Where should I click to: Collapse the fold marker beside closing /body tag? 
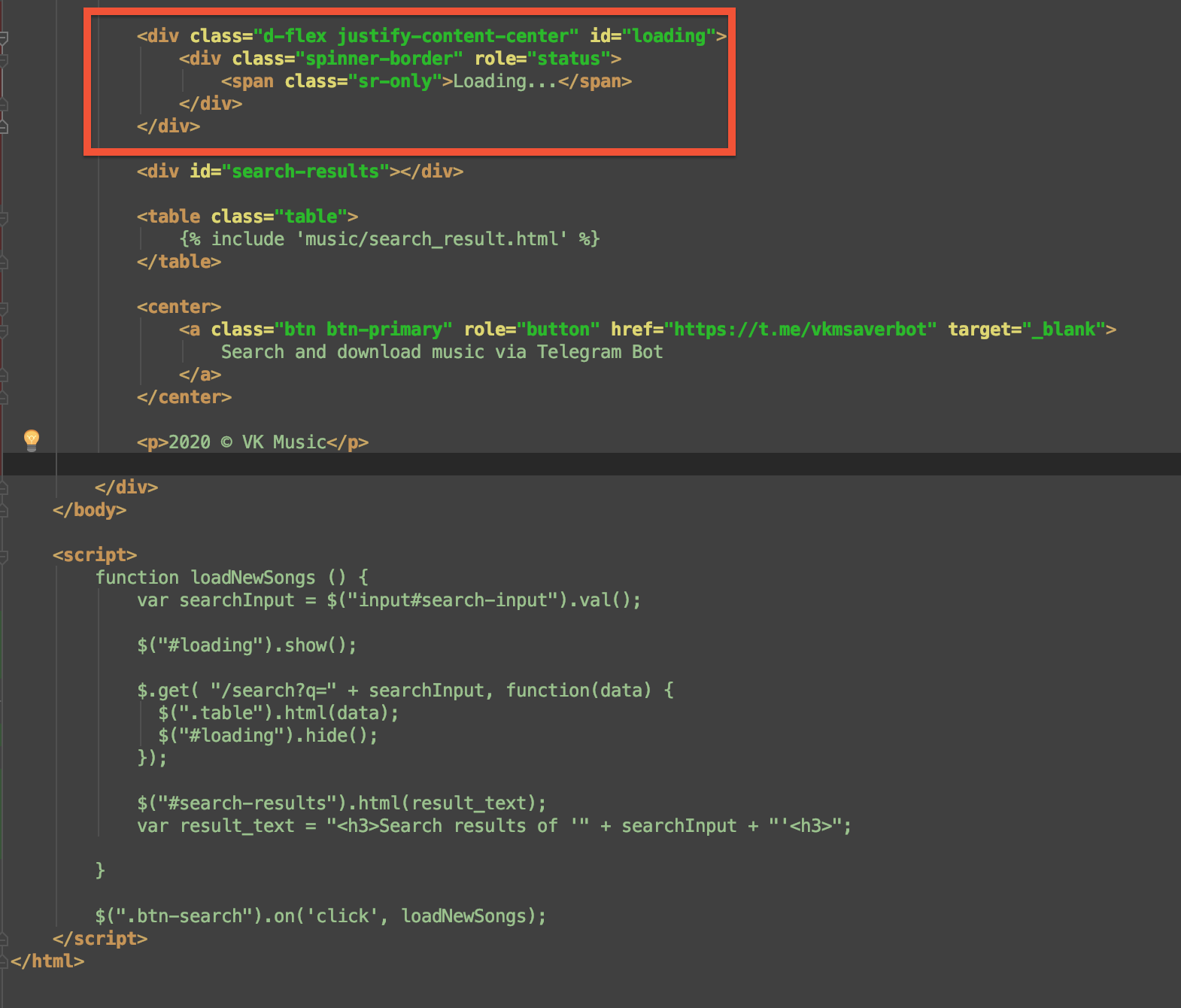click(3, 511)
